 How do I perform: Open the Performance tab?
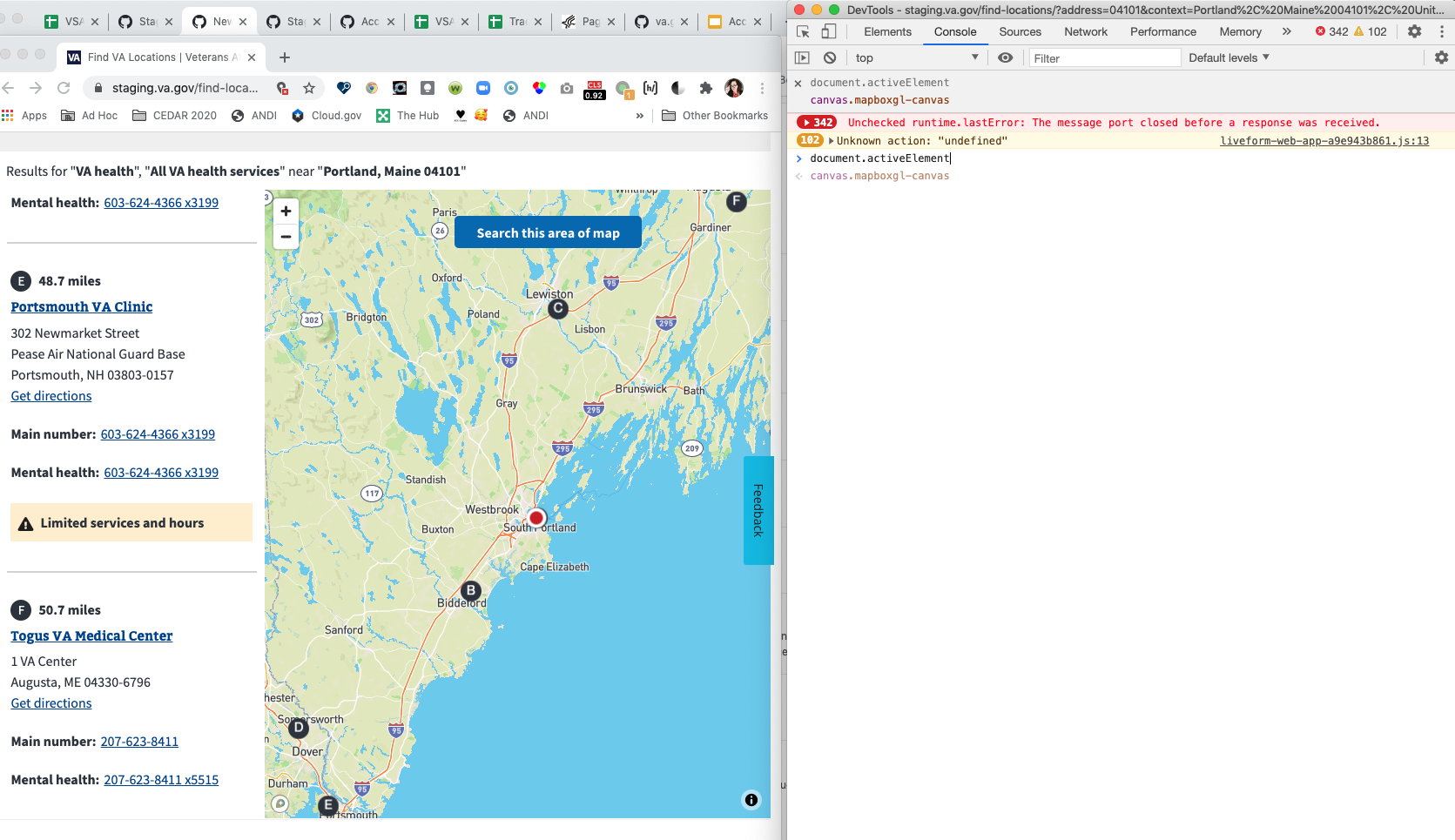[x=1163, y=31]
